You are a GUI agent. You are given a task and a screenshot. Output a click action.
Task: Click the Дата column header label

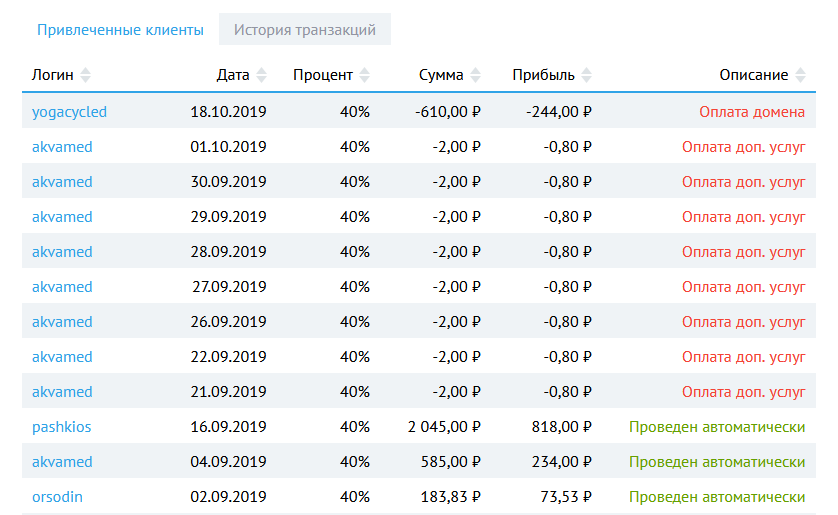[233, 75]
